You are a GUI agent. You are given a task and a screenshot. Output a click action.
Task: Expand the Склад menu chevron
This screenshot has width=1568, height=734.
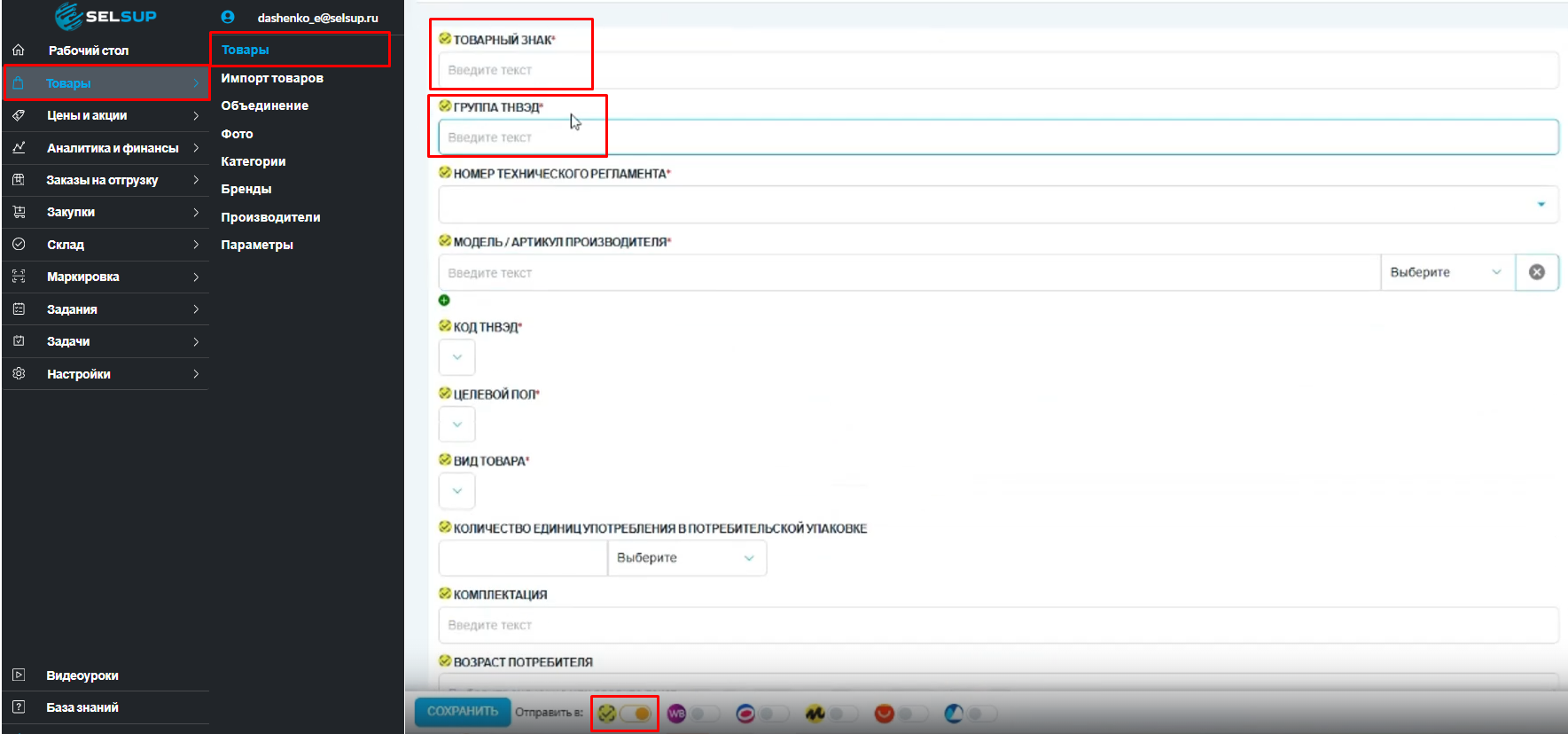point(196,244)
